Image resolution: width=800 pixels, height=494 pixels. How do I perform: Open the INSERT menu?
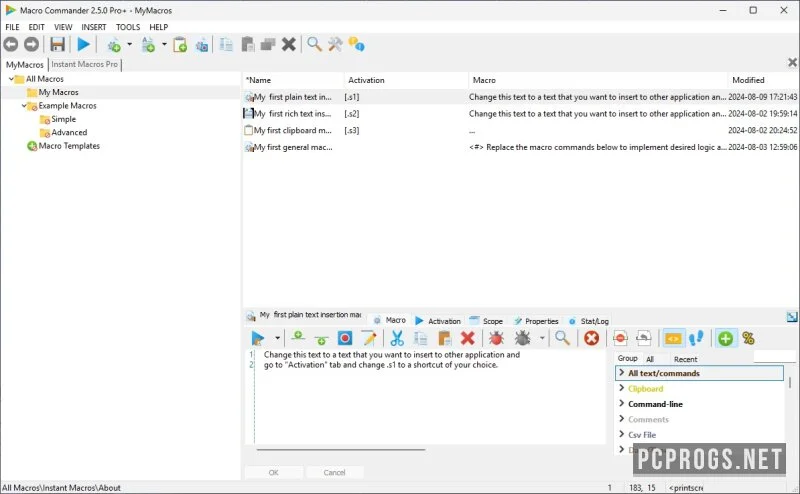[x=94, y=27]
